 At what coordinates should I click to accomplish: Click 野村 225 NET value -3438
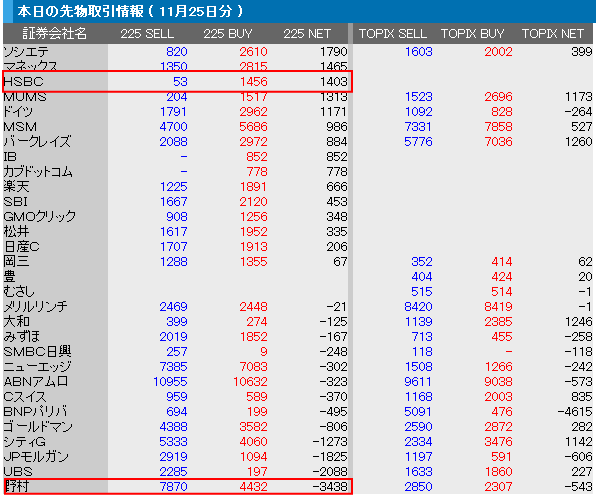click(x=330, y=486)
